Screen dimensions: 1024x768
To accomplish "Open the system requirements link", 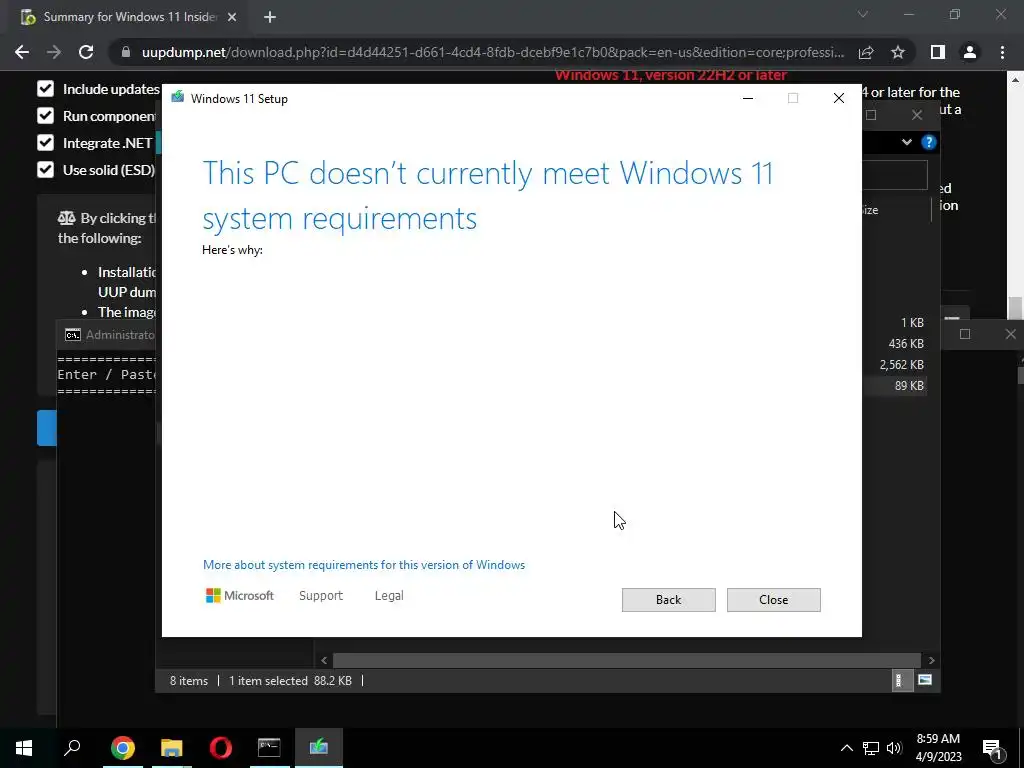I will click(x=364, y=565).
